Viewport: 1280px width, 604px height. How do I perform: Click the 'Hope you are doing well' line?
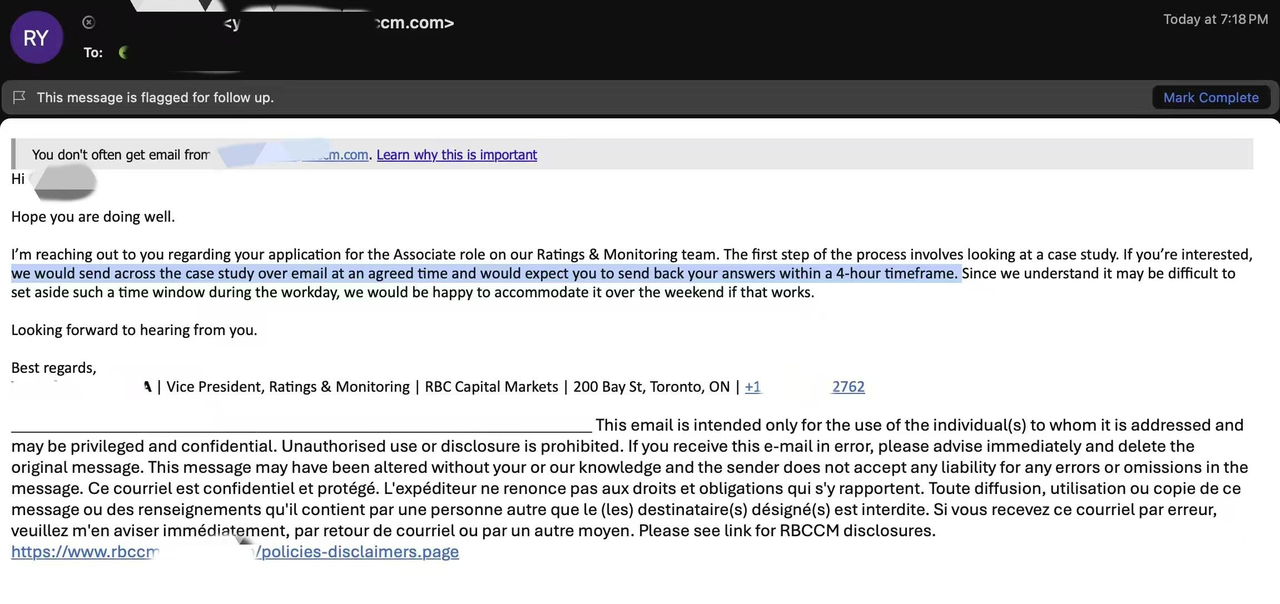(x=93, y=217)
